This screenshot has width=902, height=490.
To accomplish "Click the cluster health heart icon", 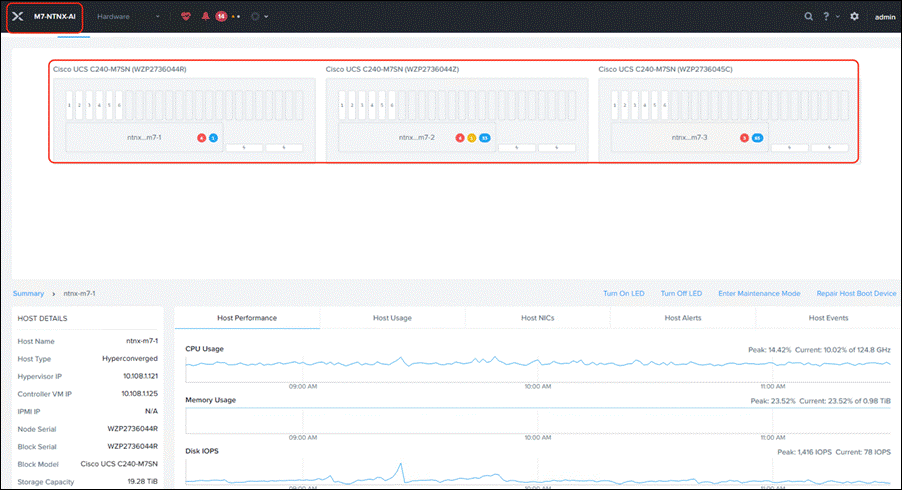I will point(186,17).
